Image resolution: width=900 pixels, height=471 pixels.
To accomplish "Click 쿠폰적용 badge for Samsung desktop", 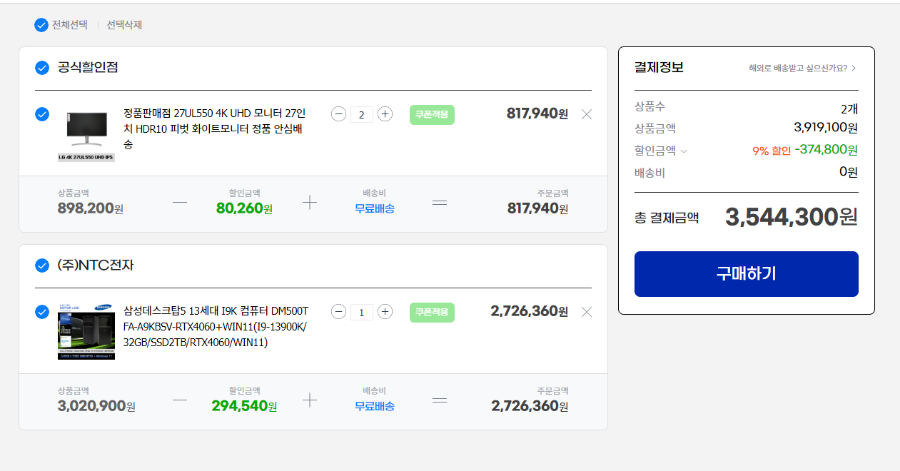I will (432, 312).
